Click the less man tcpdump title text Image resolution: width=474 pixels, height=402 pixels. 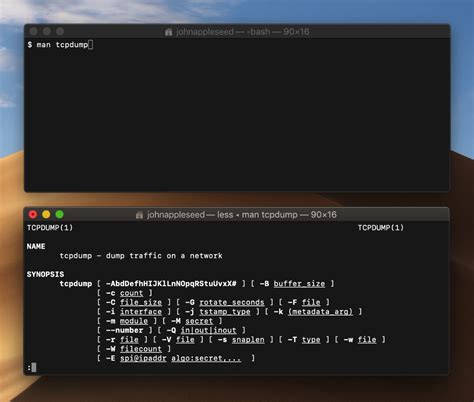(242, 215)
